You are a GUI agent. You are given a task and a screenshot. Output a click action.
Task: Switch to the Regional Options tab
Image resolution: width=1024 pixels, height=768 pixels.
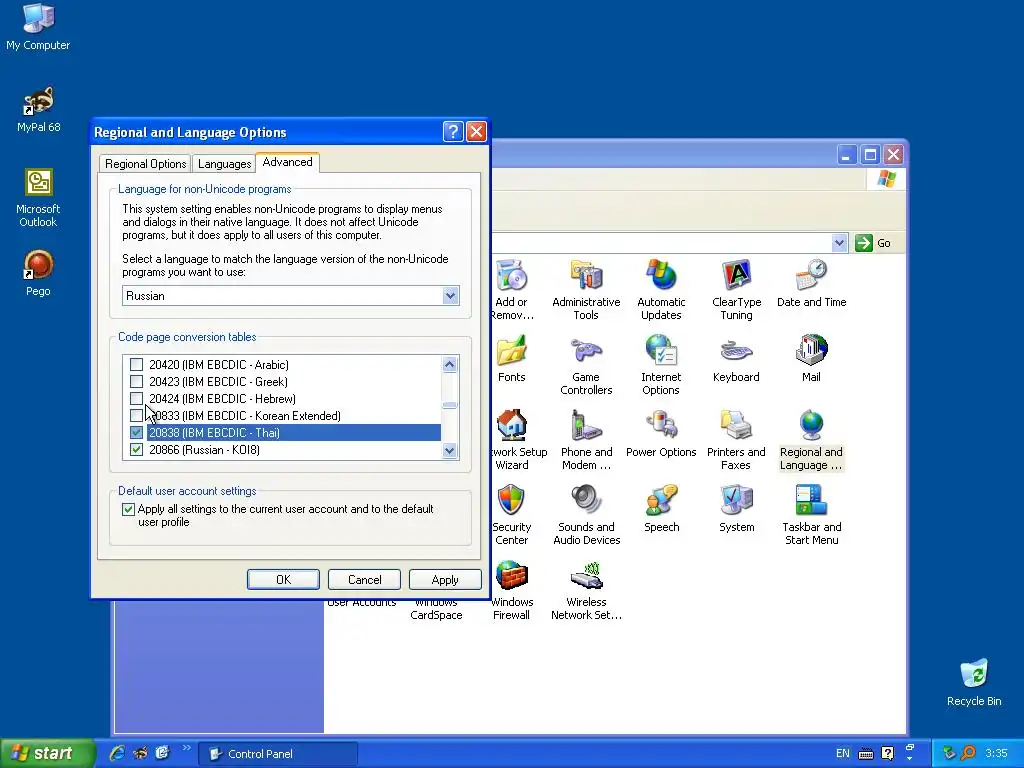146,164
